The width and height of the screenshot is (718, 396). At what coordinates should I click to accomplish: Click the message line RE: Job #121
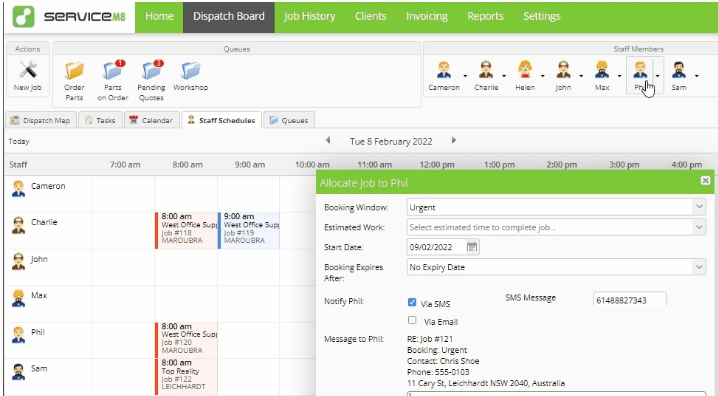(430, 339)
